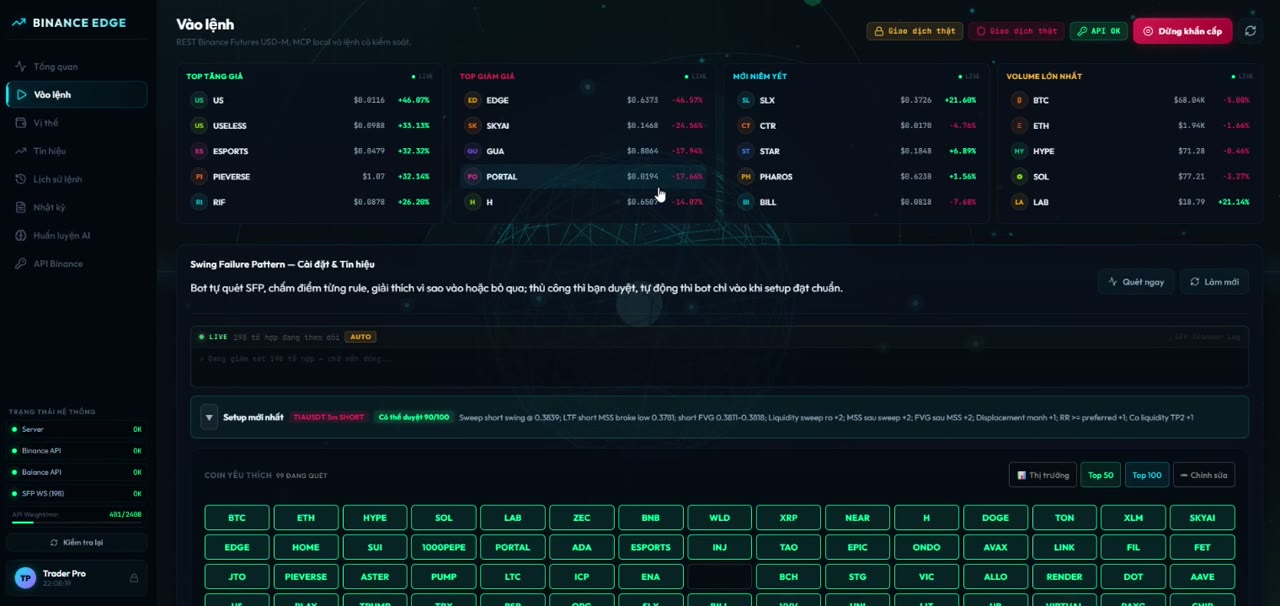Click BTC coin icon in Volume lớn nhất
The height and width of the screenshot is (606, 1280).
(1019, 100)
